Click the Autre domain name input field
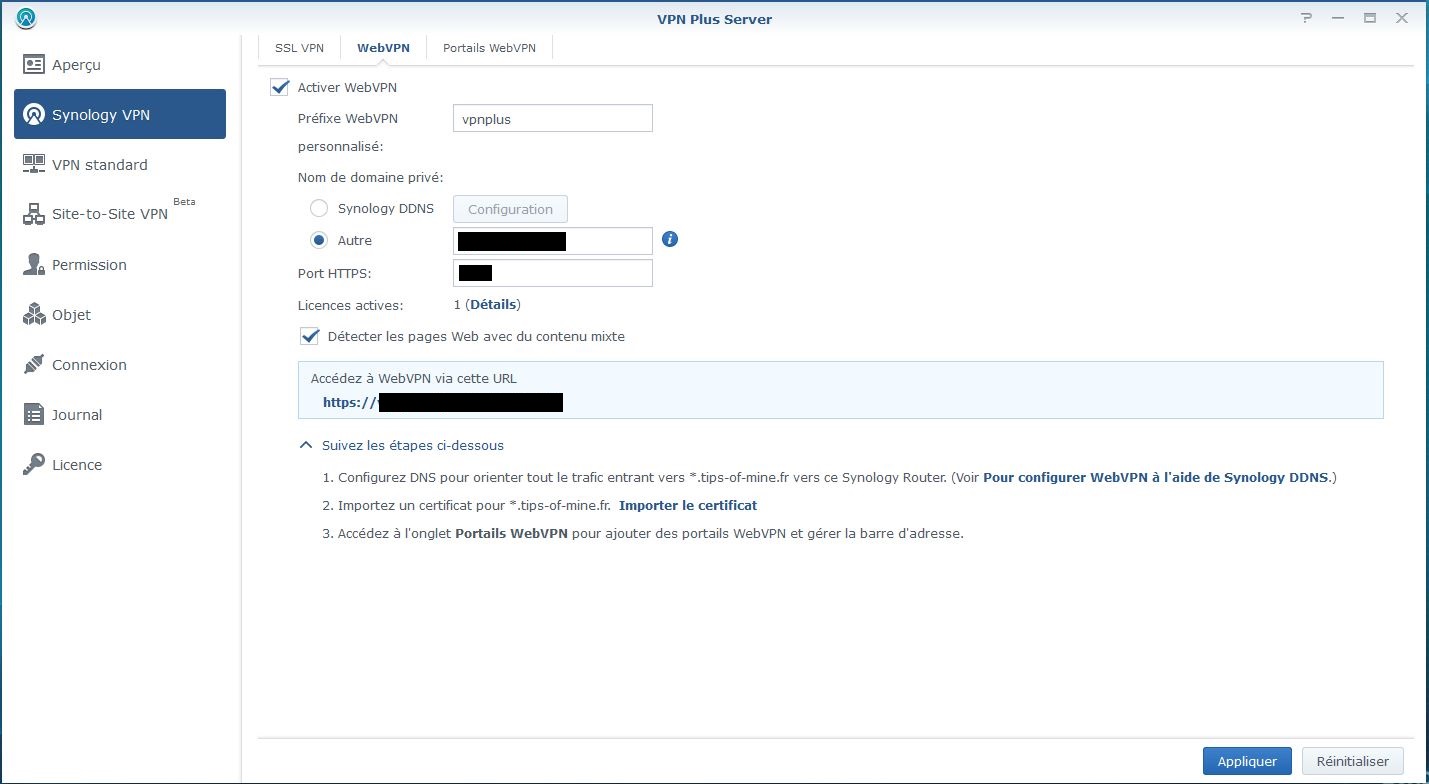The height and width of the screenshot is (784, 1429). pyautogui.click(x=553, y=241)
